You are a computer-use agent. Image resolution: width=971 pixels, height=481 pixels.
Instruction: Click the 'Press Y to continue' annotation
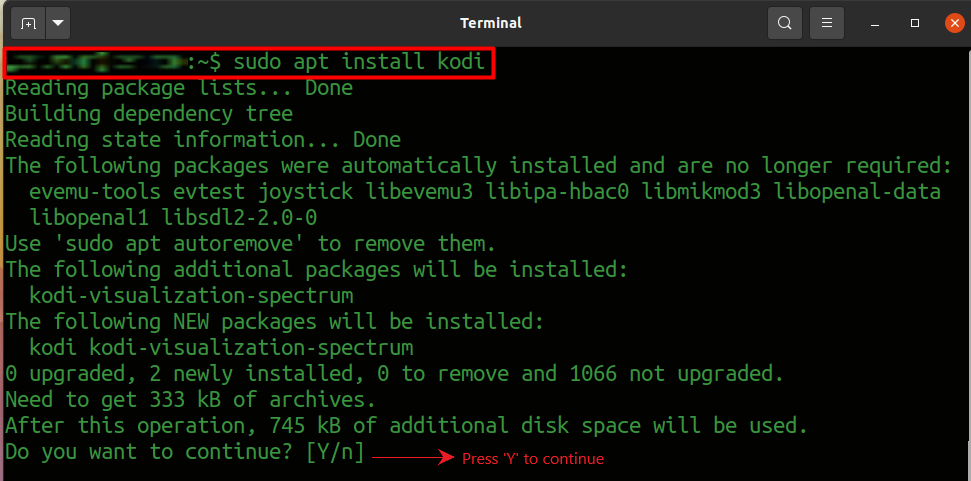pos(533,459)
